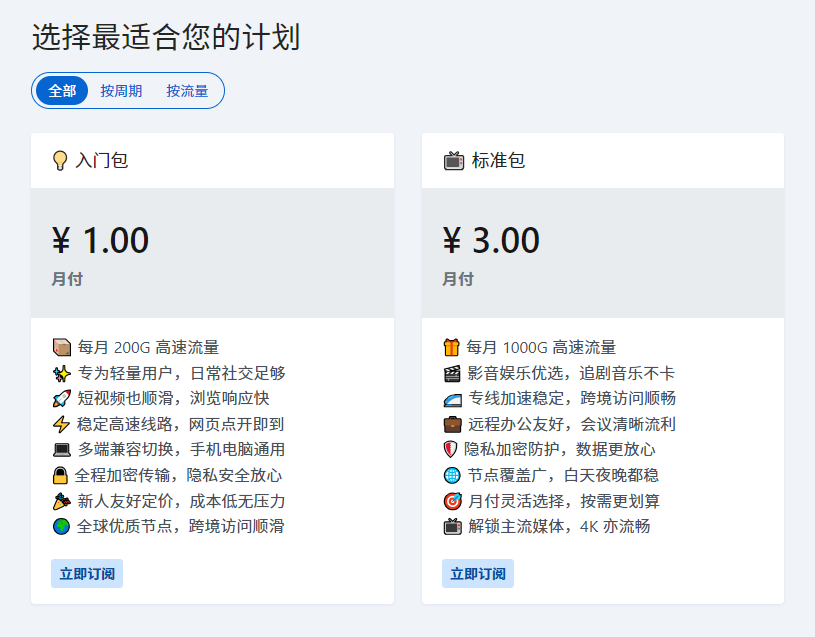Subscribe to 入门包 with 立即订阅
The image size is (815, 637).
(x=87, y=574)
